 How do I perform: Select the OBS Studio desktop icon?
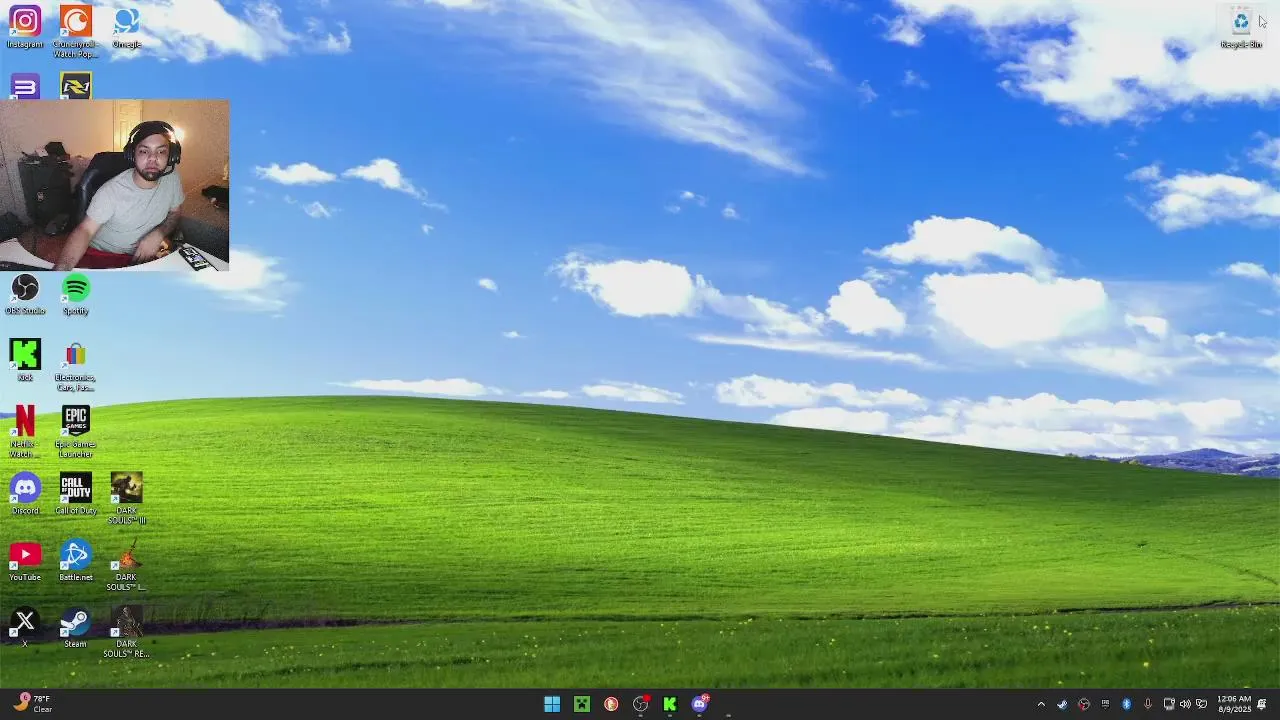point(25,294)
